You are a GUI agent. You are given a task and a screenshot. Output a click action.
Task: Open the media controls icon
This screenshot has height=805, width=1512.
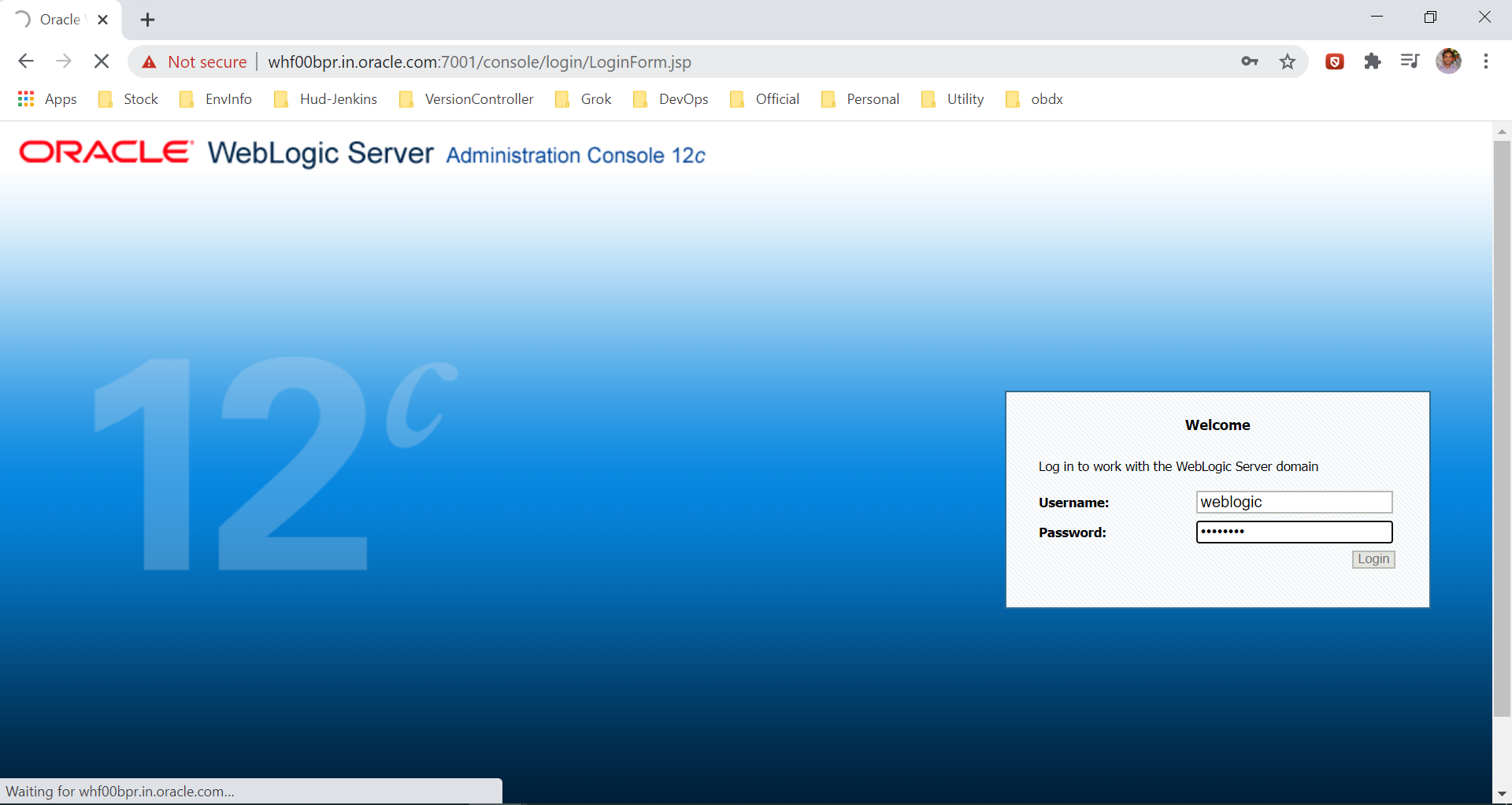click(x=1410, y=61)
